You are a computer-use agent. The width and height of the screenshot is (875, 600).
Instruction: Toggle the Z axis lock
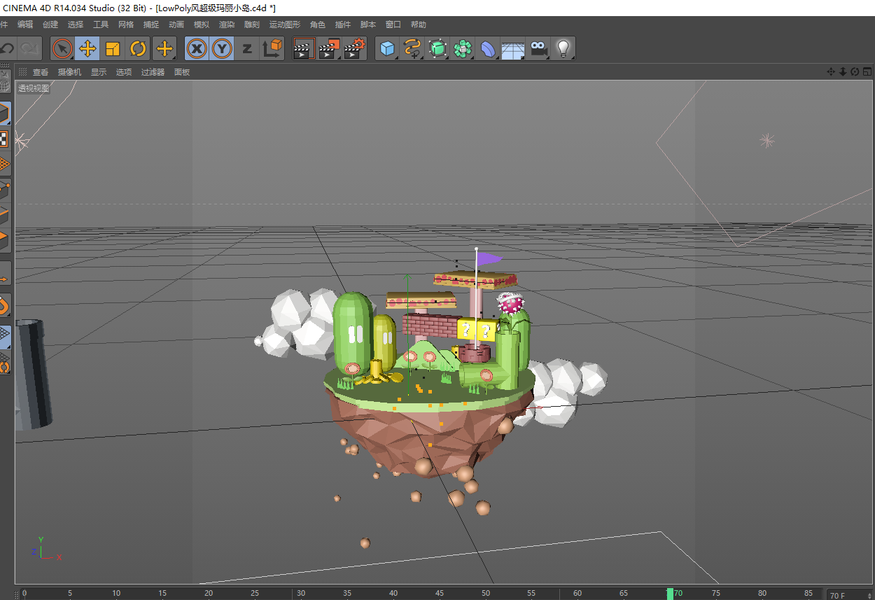(x=247, y=49)
